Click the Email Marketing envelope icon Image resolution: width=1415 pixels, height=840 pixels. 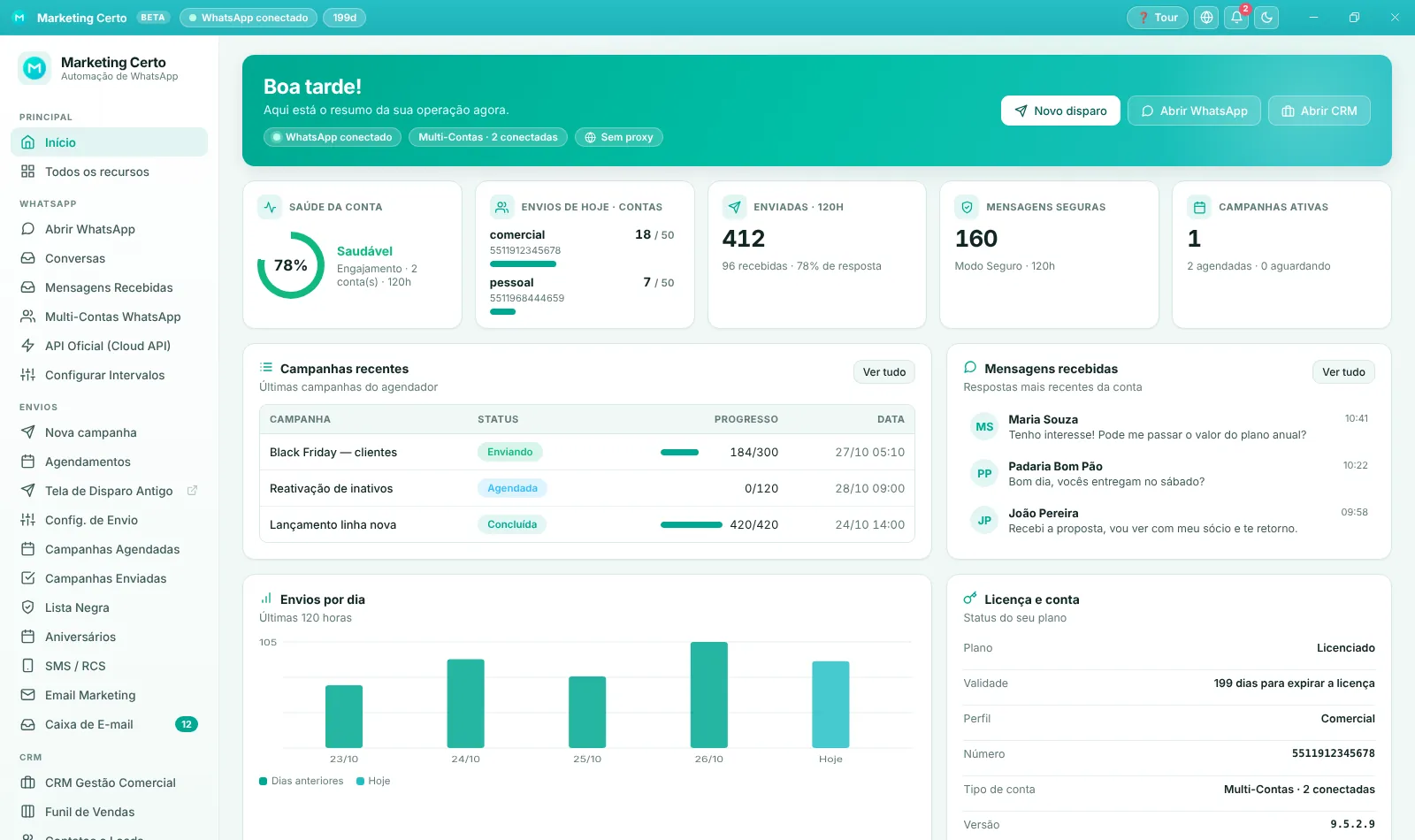click(x=28, y=695)
